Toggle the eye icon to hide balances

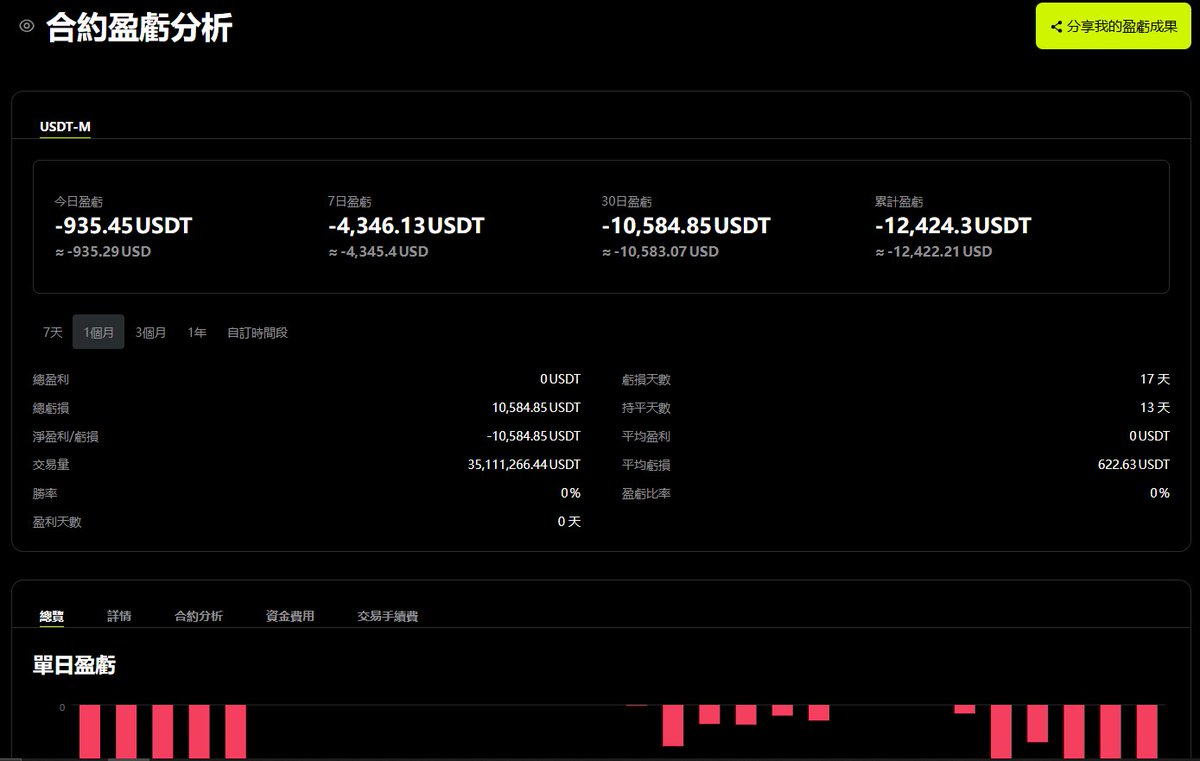27,27
